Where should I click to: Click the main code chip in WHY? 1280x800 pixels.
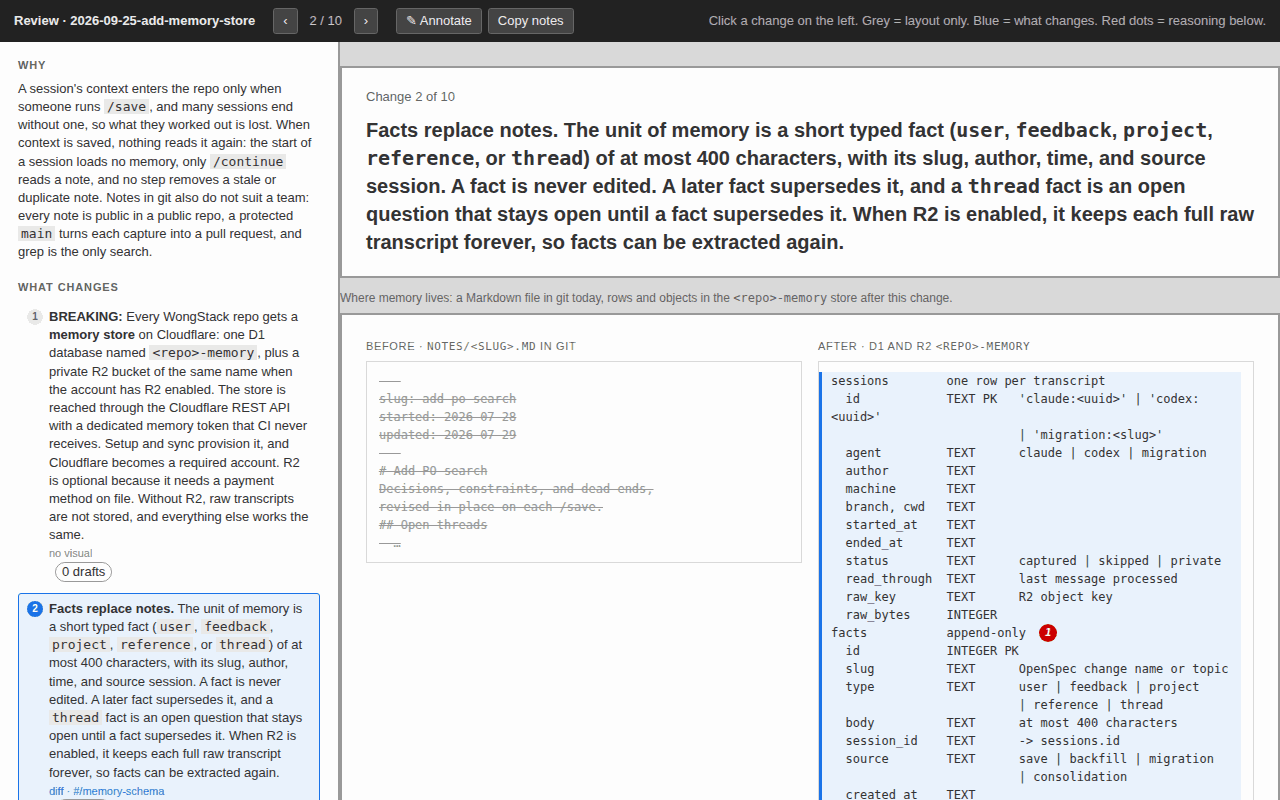37,234
